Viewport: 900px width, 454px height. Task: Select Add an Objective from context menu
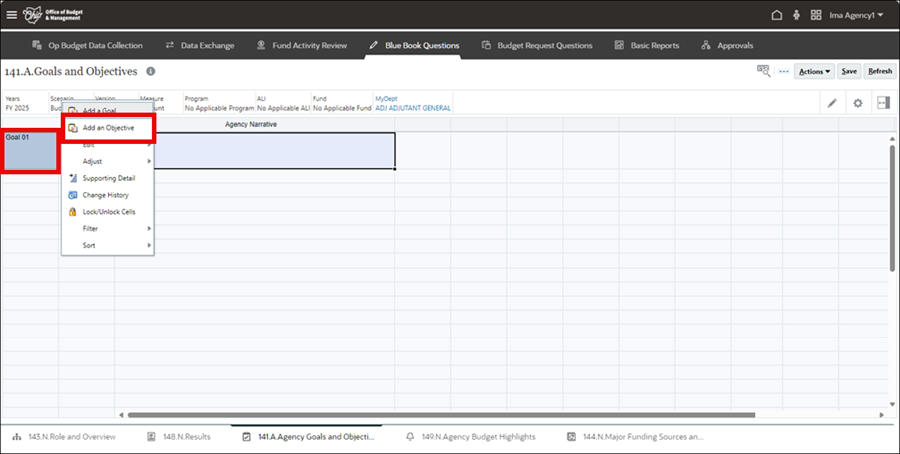[x=108, y=128]
